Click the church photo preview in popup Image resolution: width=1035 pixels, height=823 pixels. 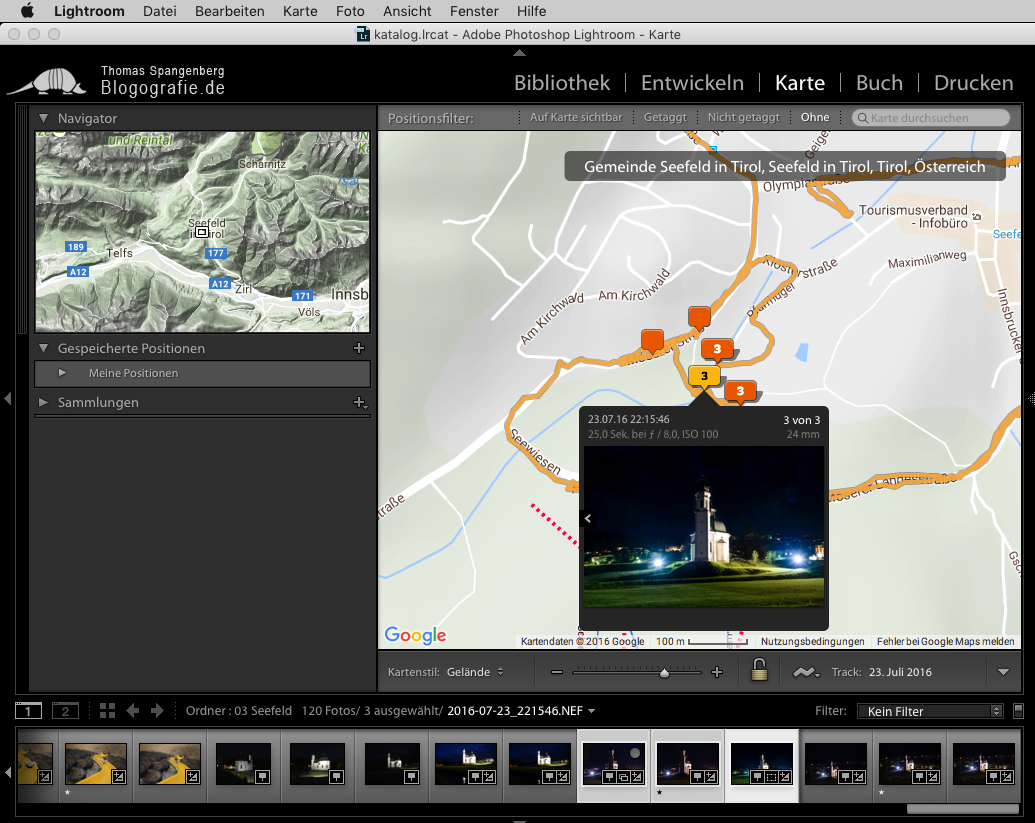click(x=704, y=526)
